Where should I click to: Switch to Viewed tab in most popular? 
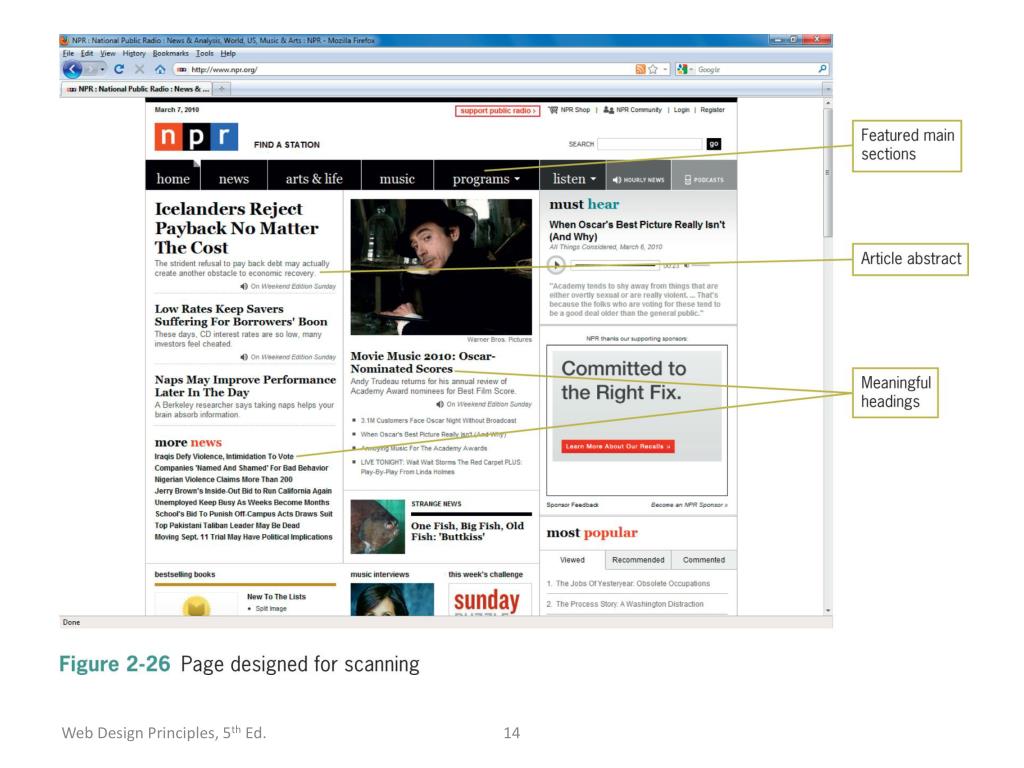pos(572,560)
